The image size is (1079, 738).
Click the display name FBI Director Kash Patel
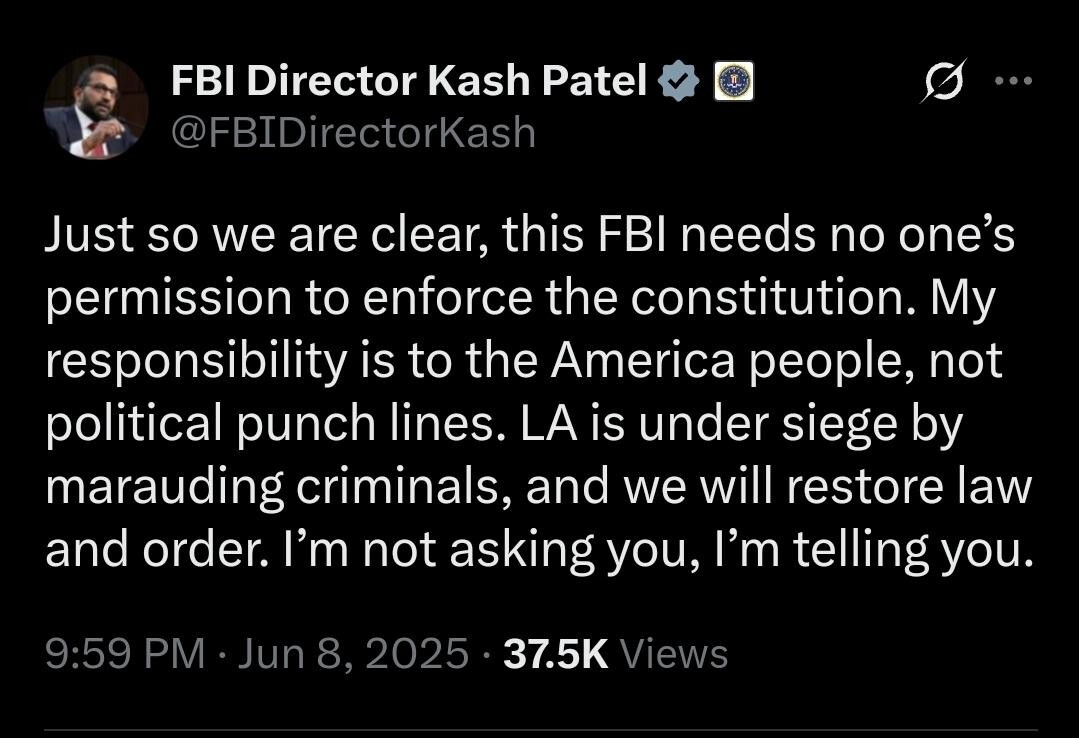pyautogui.click(x=410, y=82)
